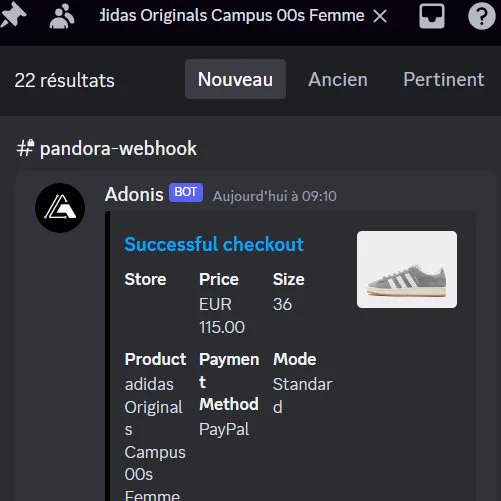Open the inbox icon
Viewport: 501px width, 501px height.
[x=432, y=16]
